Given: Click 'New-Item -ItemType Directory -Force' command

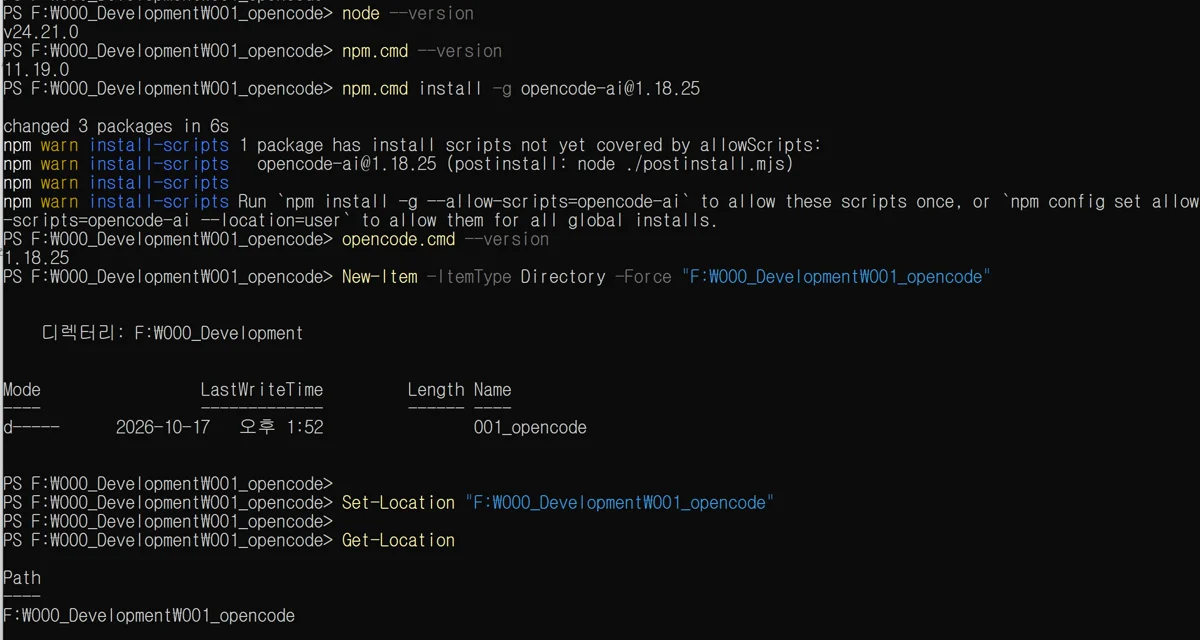Looking at the screenshot, I should [x=507, y=277].
